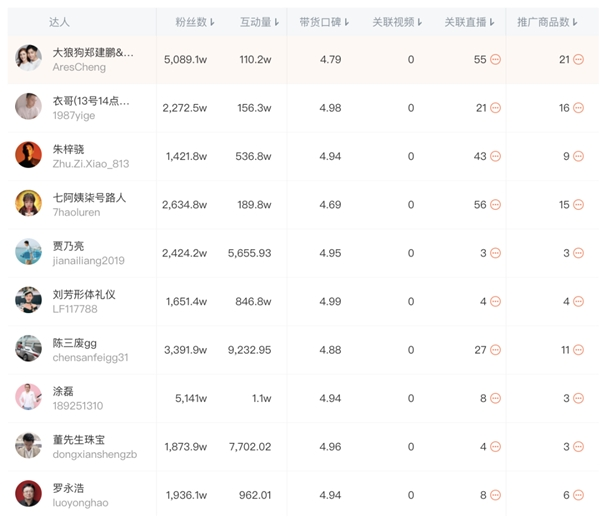The width and height of the screenshot is (600, 517).
Task: Sort table by 粉丝数 column
Action: 195,22
